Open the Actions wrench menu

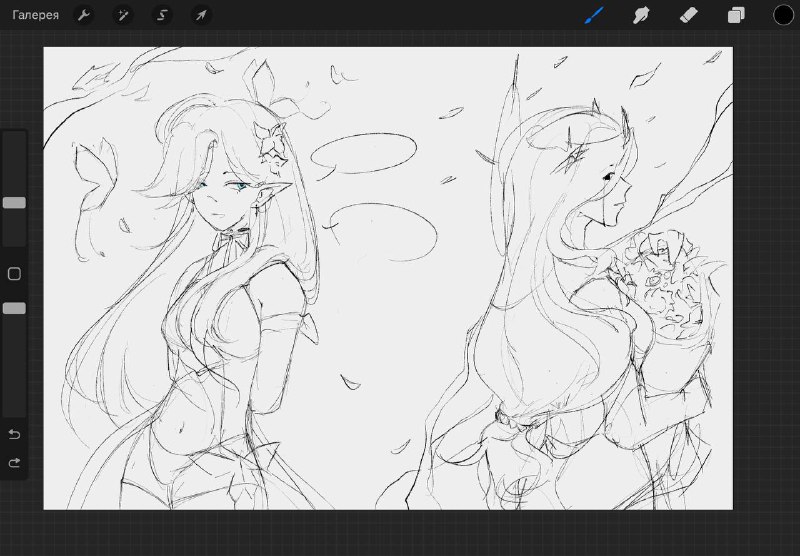pyautogui.click(x=84, y=15)
